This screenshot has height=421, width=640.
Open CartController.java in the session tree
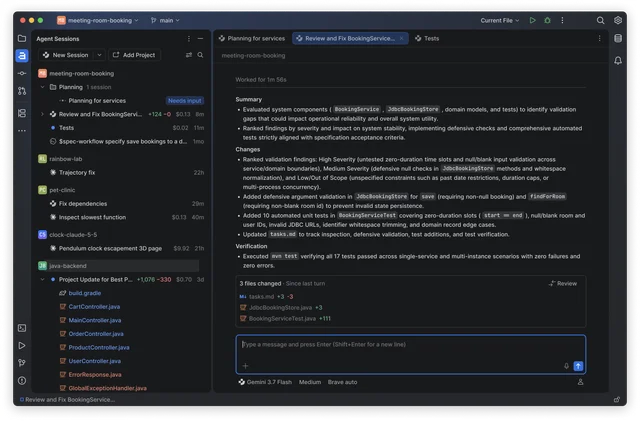[94, 307]
